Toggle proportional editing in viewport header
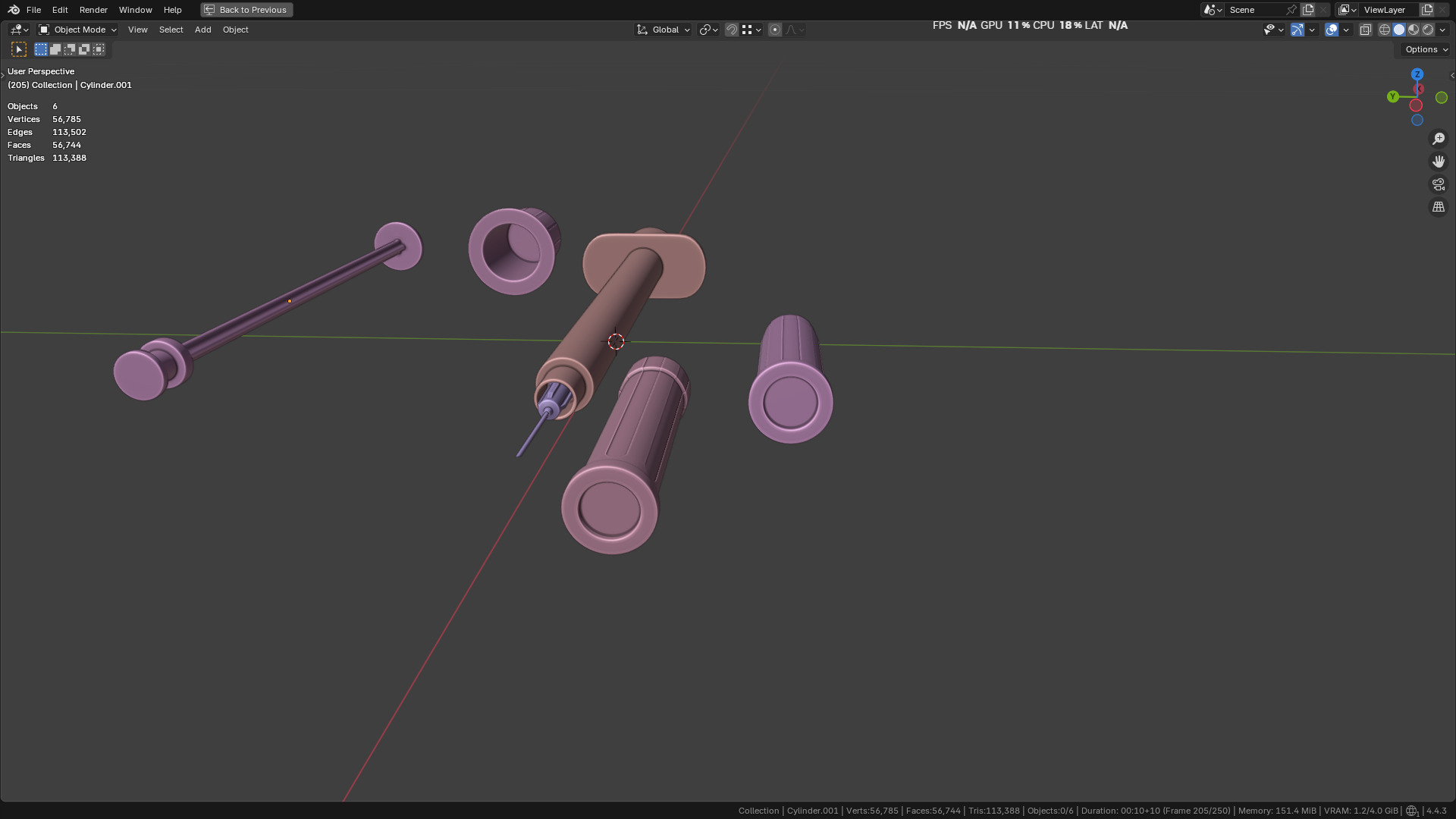Screen dimensions: 1456x819 774,30
